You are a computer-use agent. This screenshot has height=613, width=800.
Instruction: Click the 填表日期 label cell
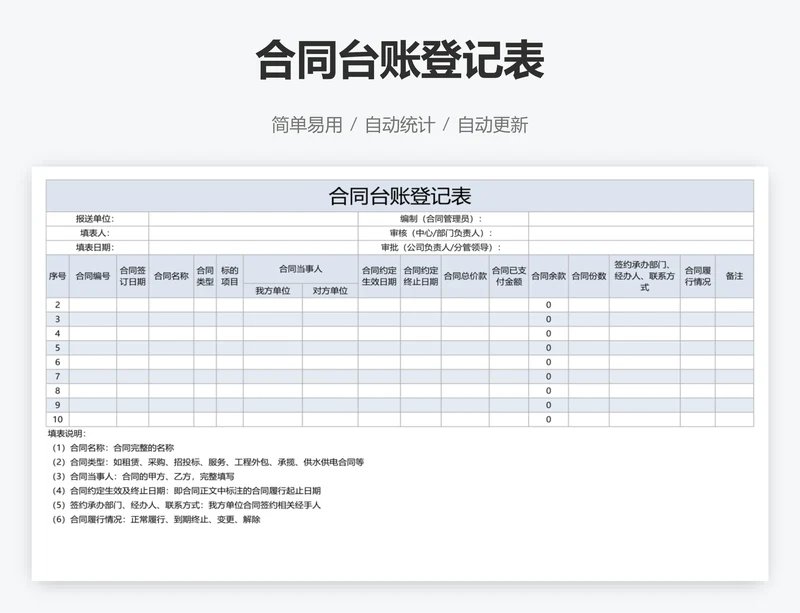tap(97, 248)
